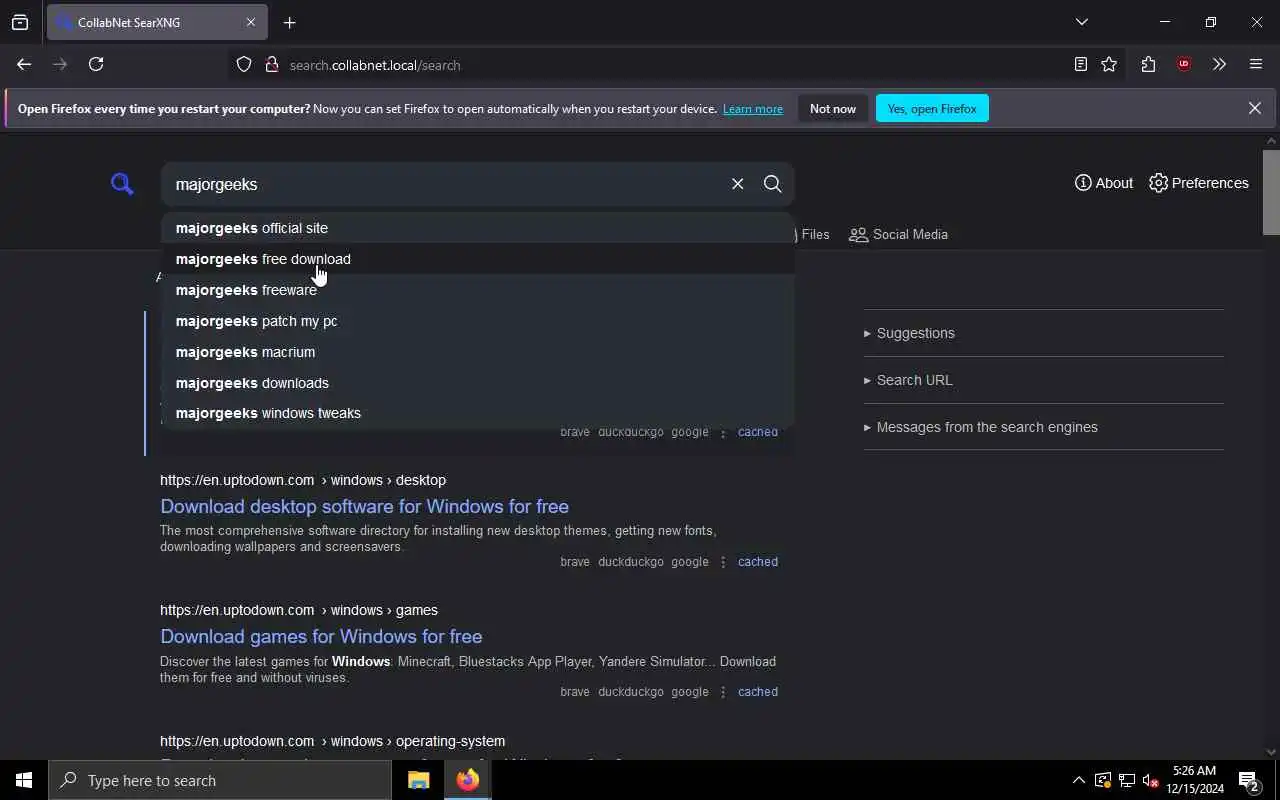Open the About page

pyautogui.click(x=1103, y=183)
